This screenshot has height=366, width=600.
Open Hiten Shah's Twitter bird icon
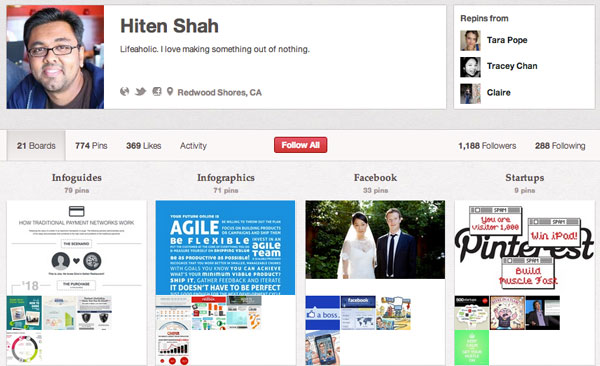[140, 92]
